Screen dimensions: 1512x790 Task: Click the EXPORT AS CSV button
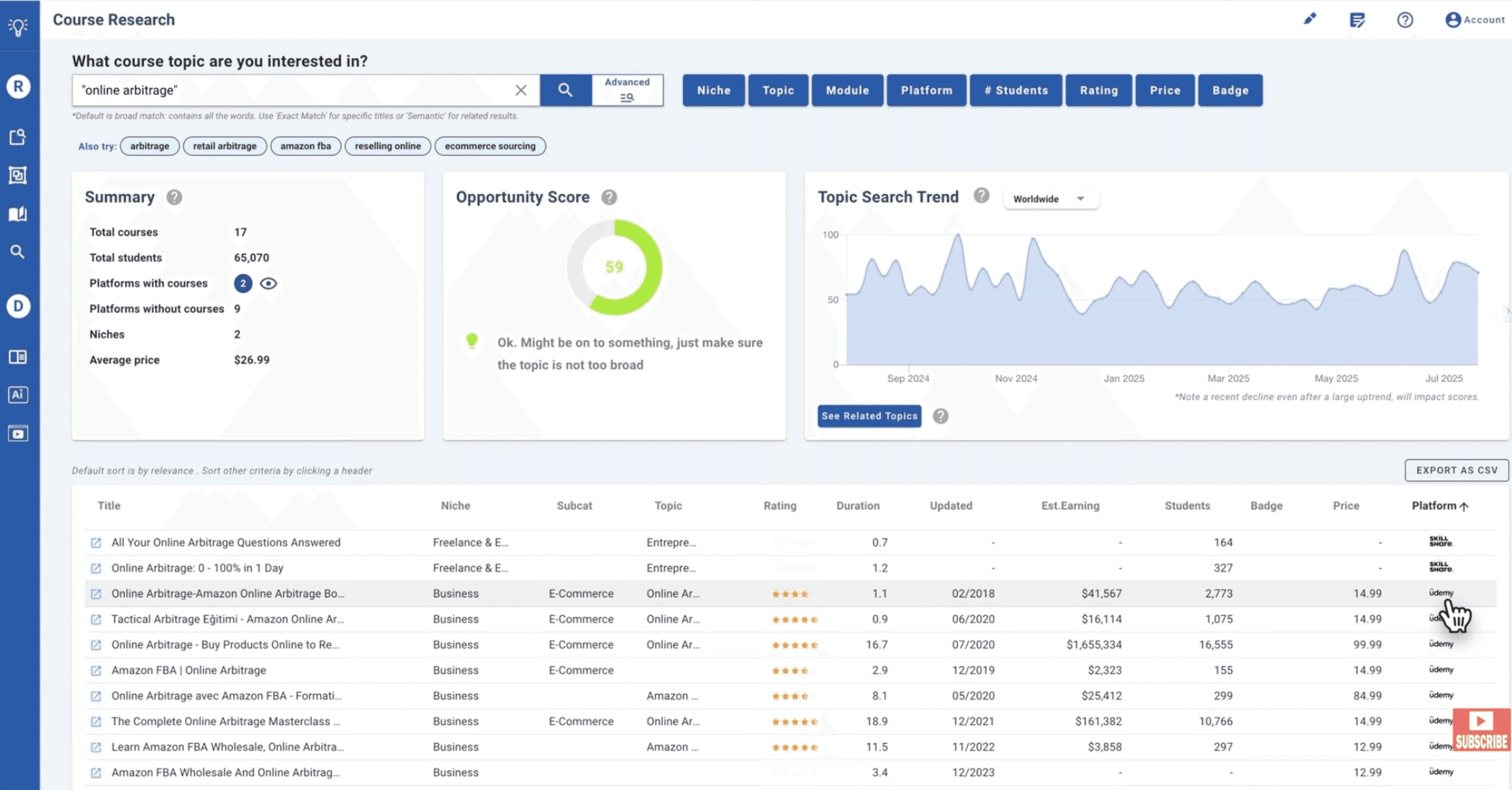click(1456, 470)
